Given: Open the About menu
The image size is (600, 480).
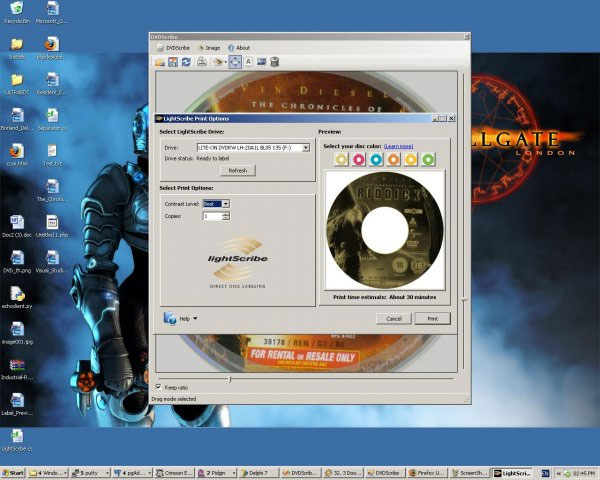Looking at the screenshot, I should point(239,48).
